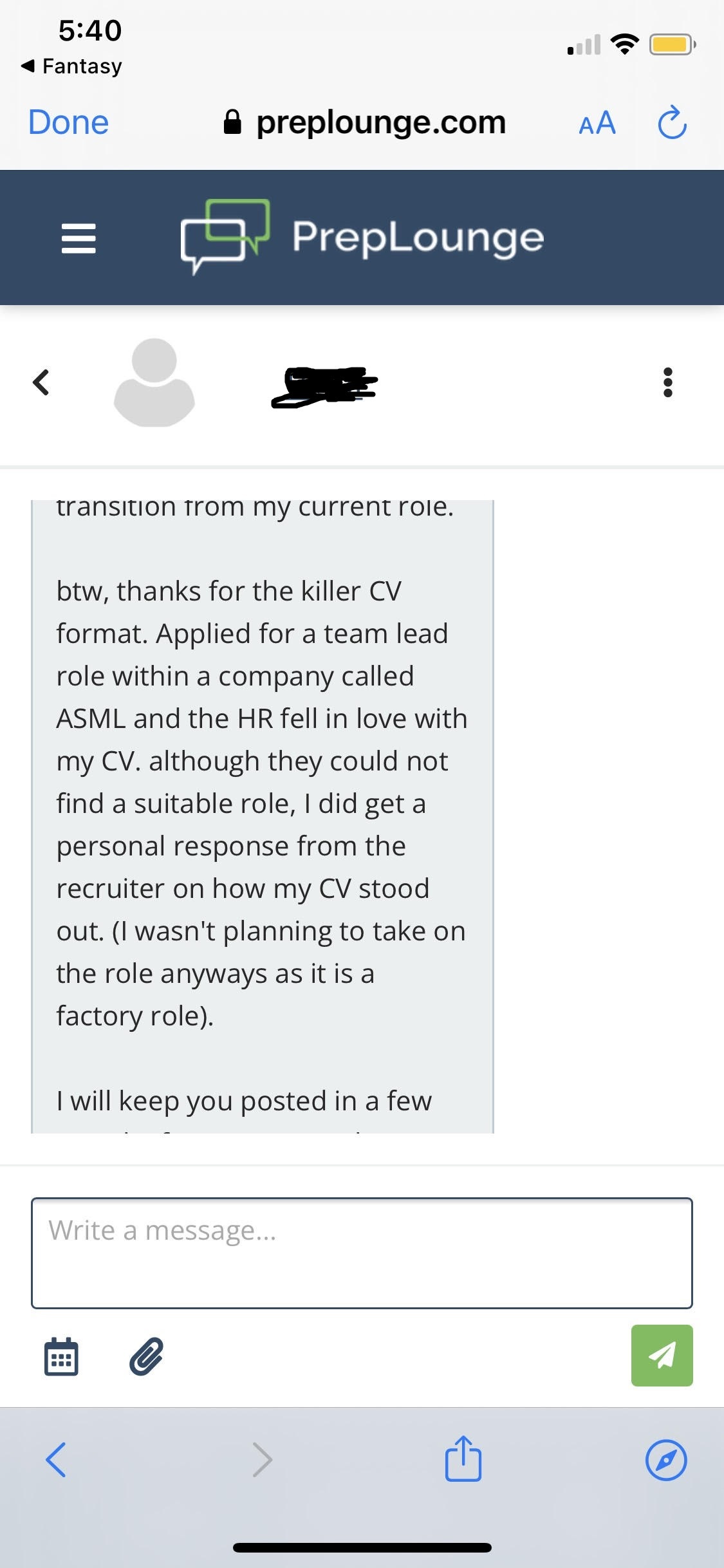Focus the Write a message field

click(x=362, y=1253)
